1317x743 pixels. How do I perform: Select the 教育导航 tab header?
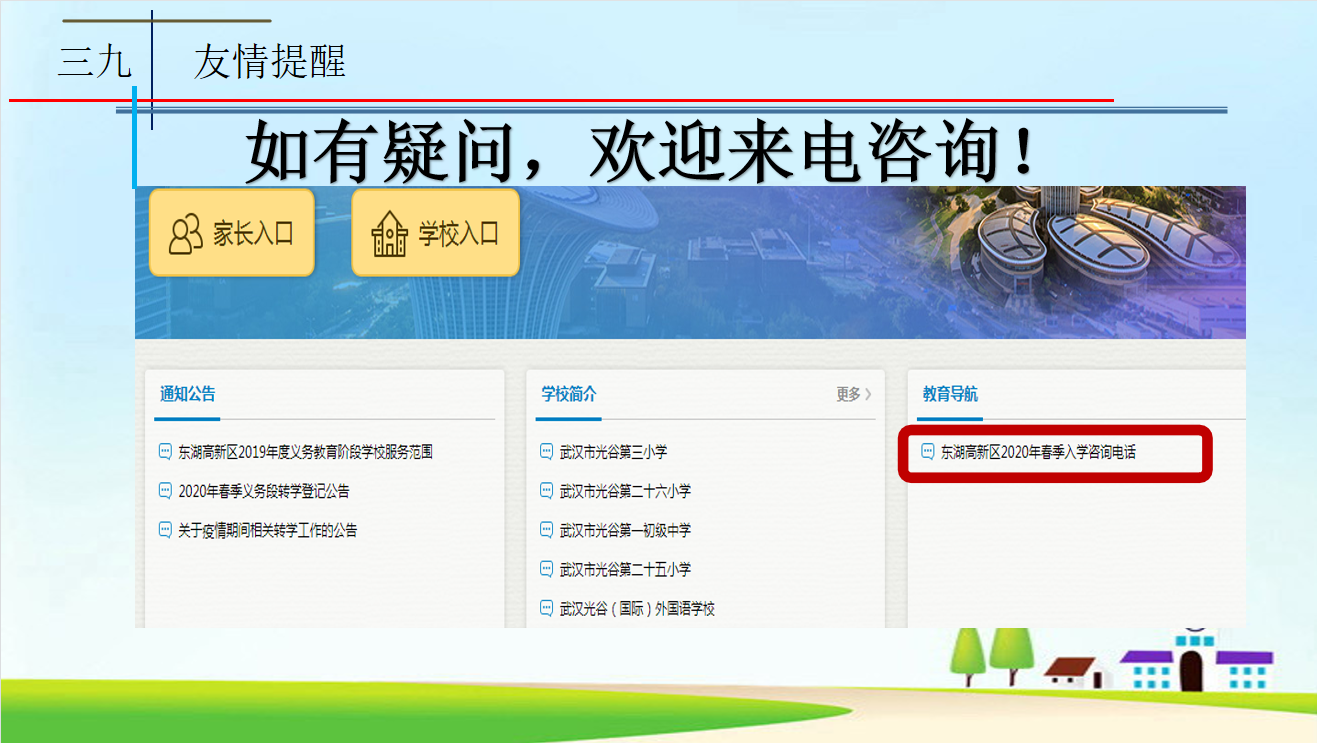click(950, 394)
